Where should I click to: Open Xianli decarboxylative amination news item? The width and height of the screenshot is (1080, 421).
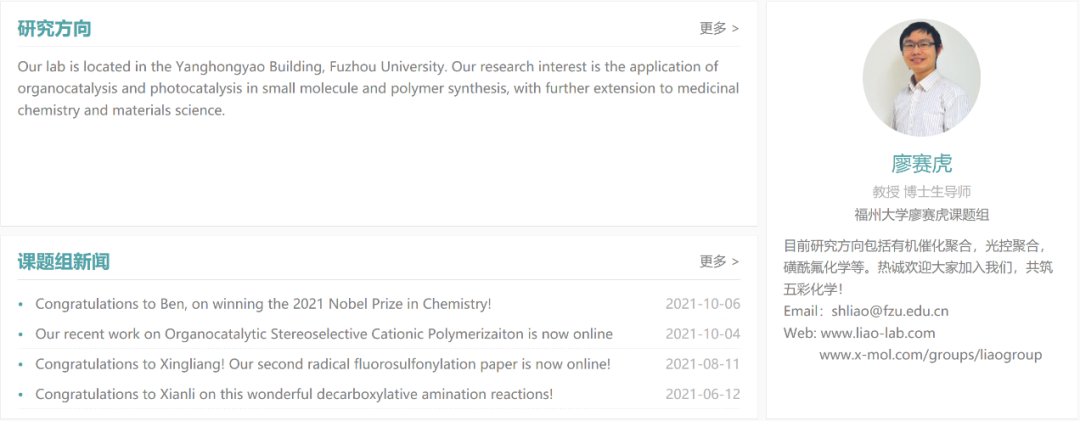293,394
